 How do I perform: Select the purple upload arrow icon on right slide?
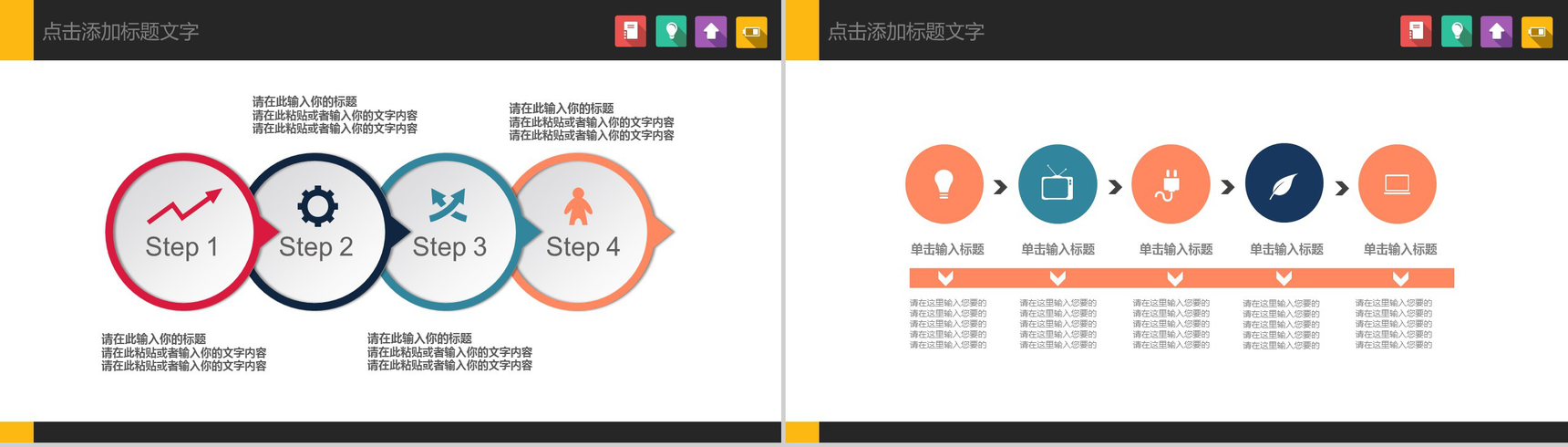[1496, 32]
